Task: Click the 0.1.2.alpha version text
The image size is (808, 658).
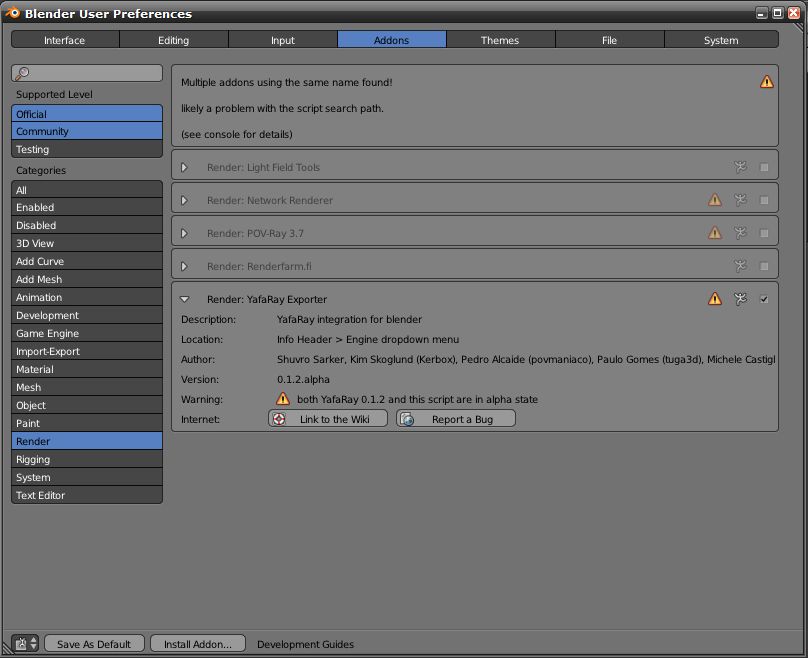Action: click(x=303, y=379)
